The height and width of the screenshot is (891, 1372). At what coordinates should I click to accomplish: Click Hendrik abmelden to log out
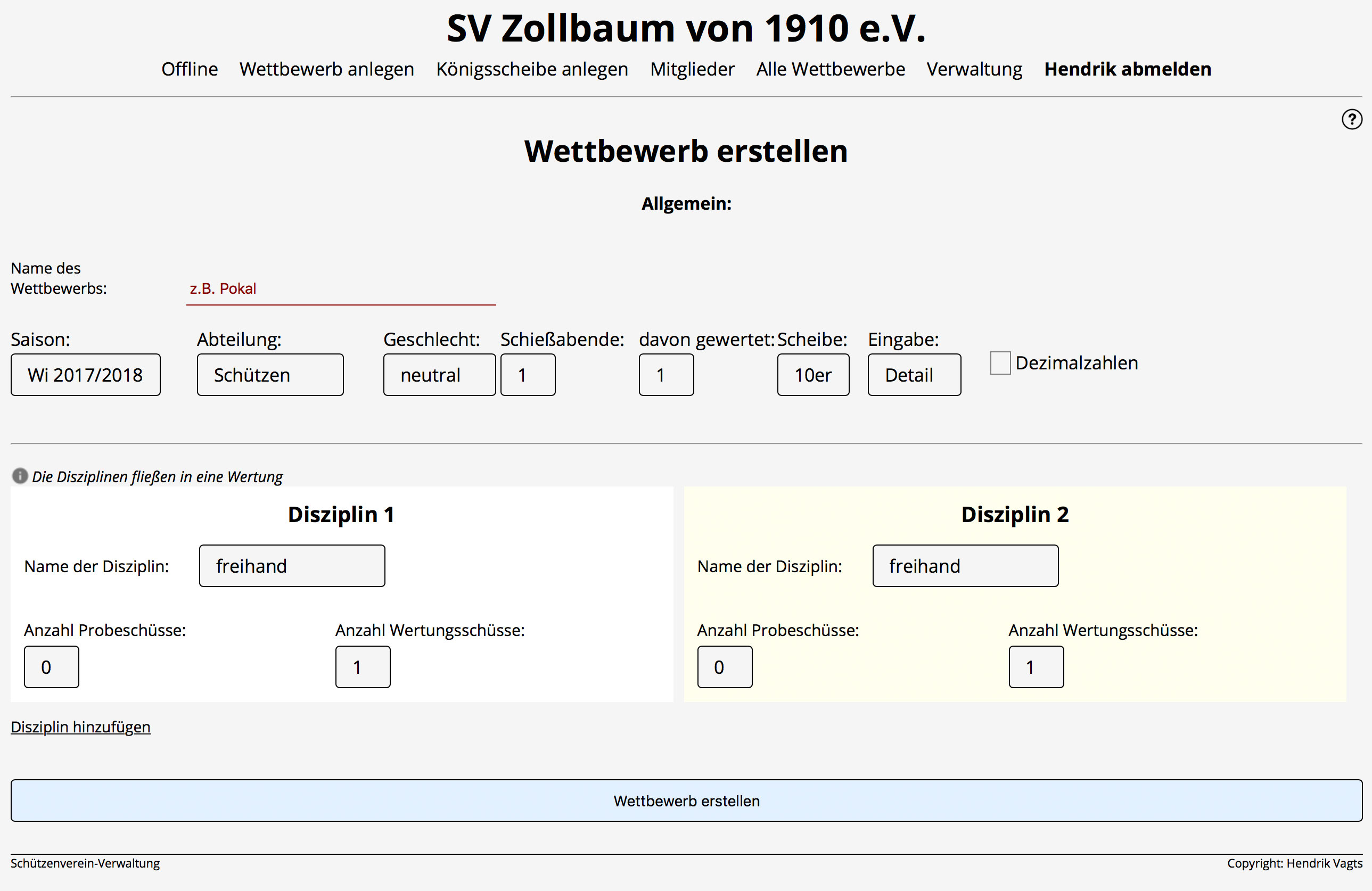[x=1127, y=69]
